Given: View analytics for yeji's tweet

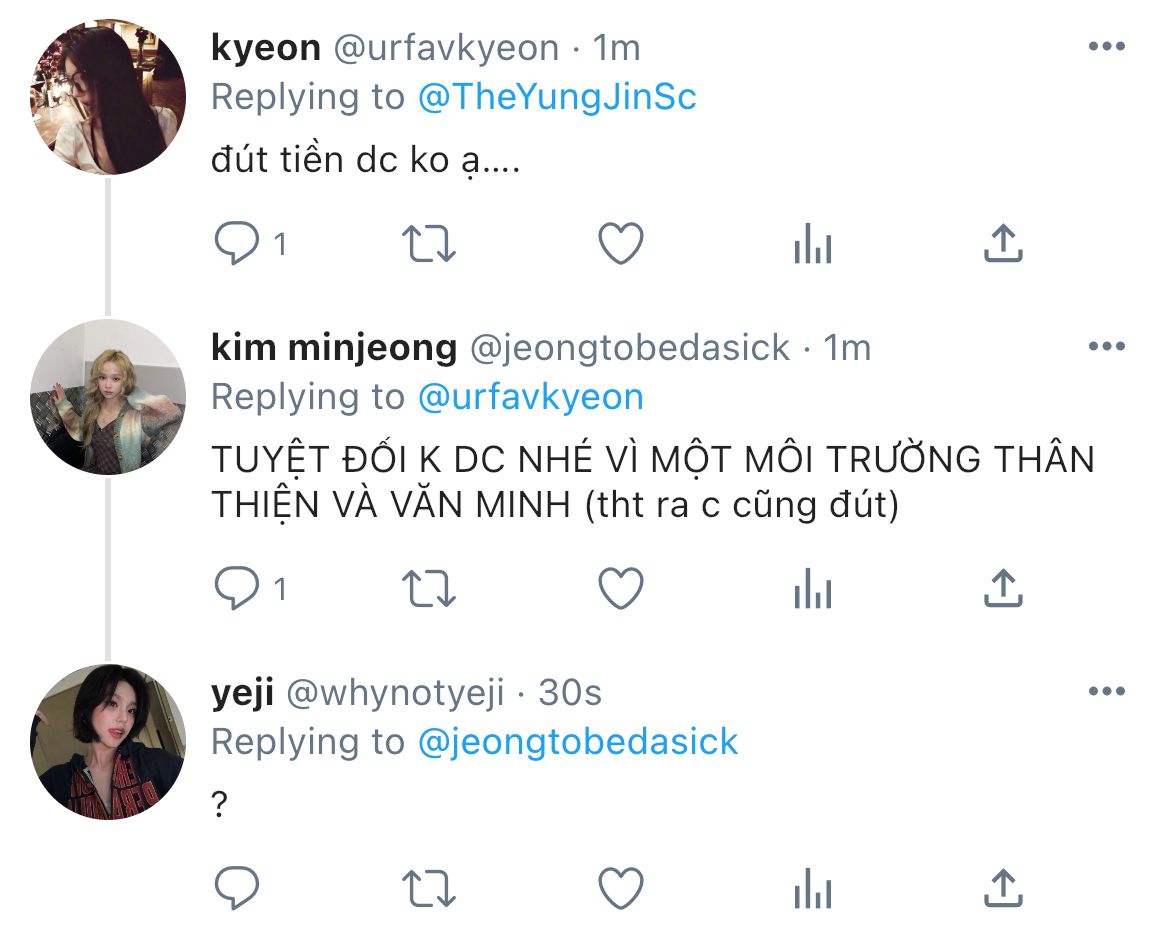Looking at the screenshot, I should (x=813, y=888).
